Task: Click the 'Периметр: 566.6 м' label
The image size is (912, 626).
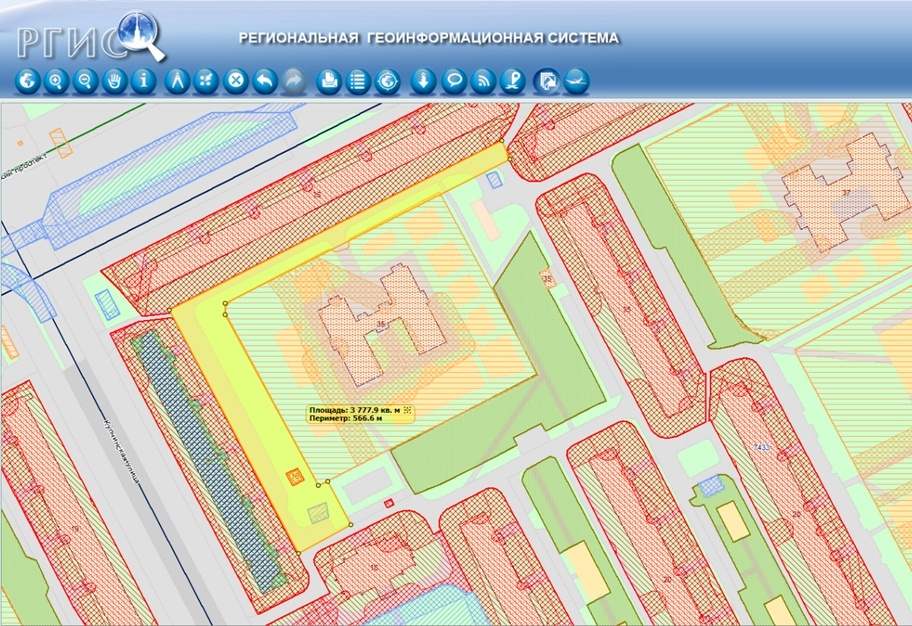Action: (x=345, y=418)
